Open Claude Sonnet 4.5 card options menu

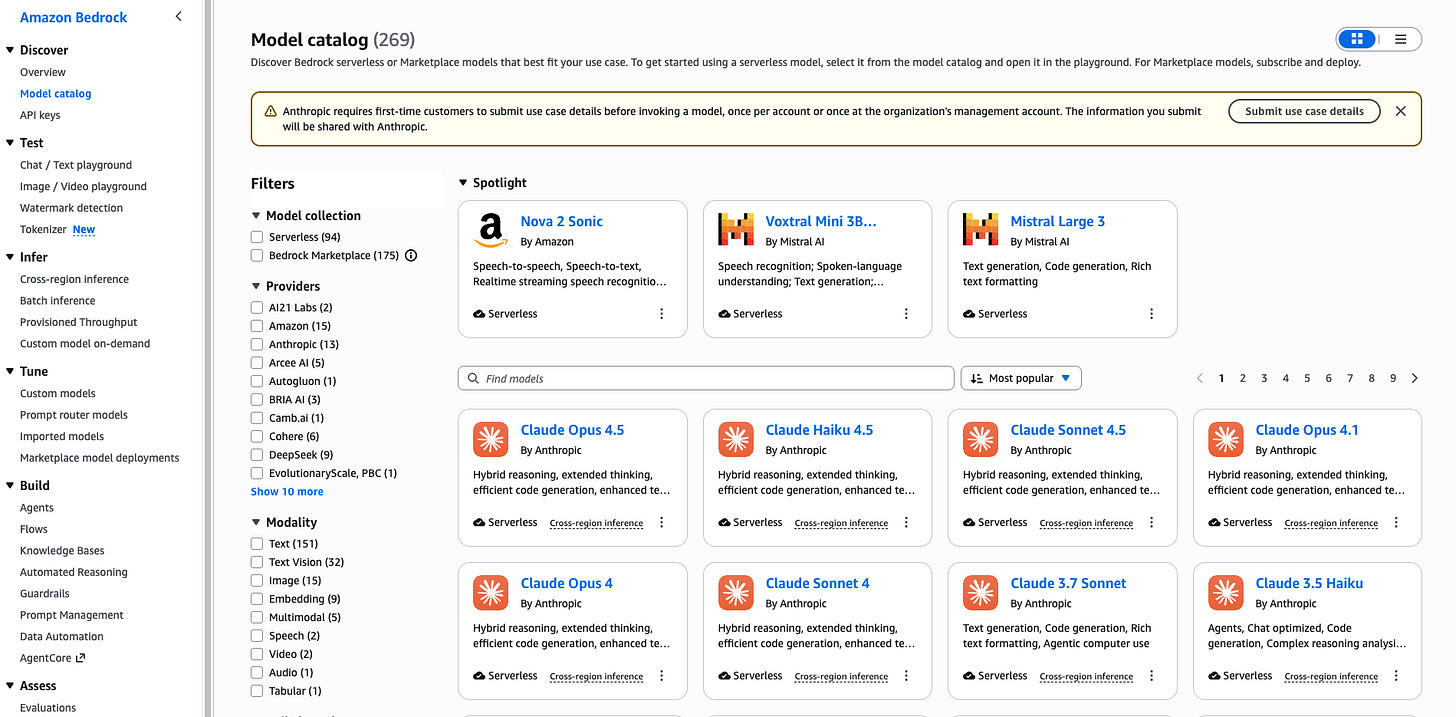(x=1151, y=523)
